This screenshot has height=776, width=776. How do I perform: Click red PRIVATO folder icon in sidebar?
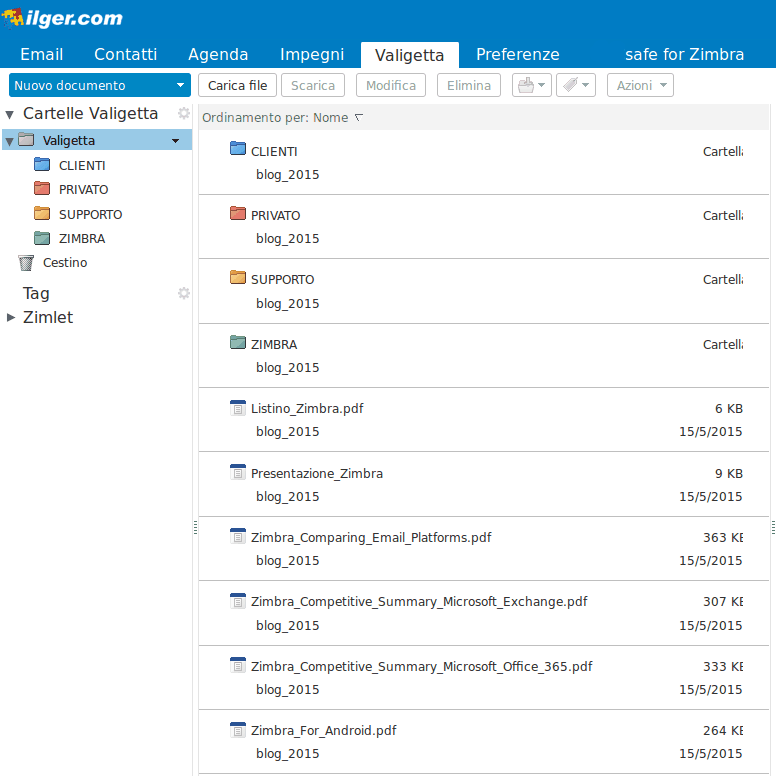coord(42,189)
